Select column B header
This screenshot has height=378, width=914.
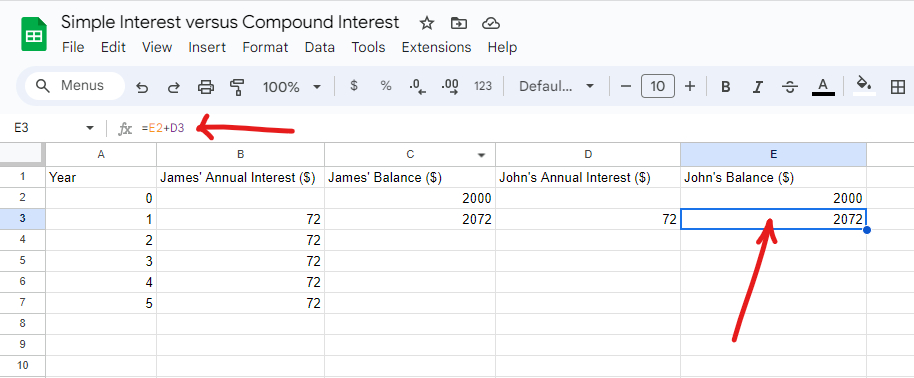(241, 155)
